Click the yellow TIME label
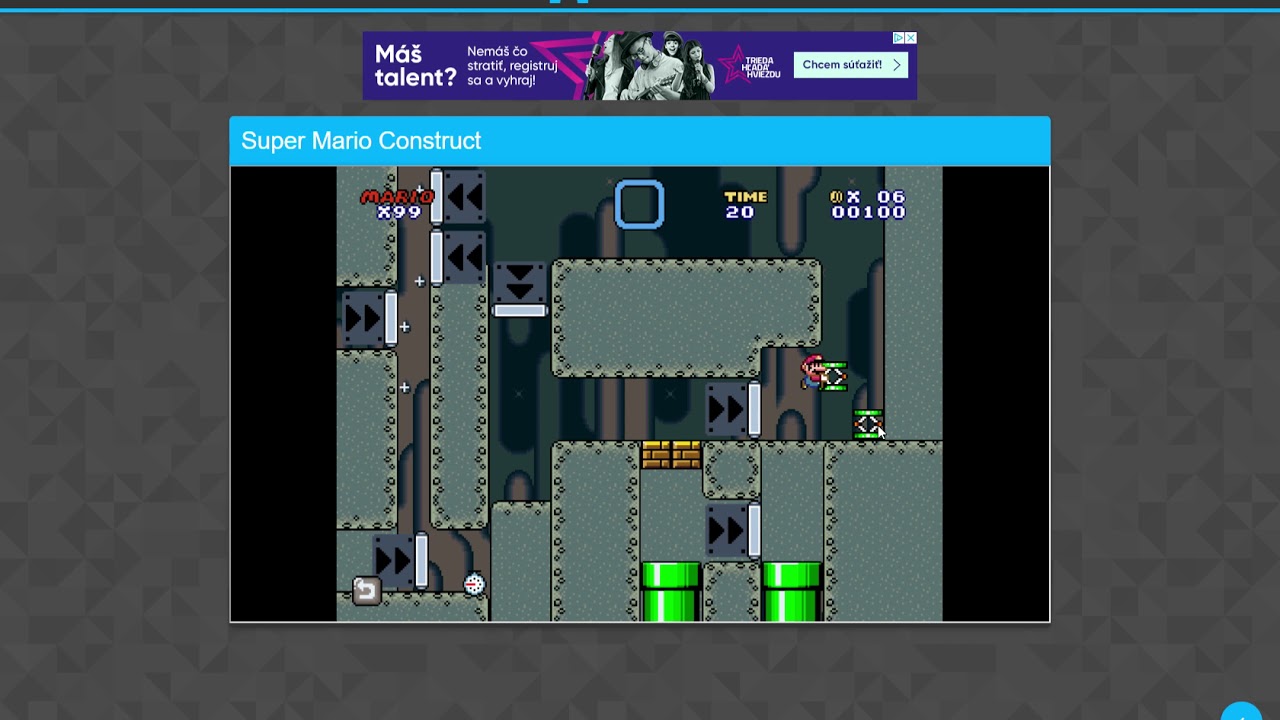The height and width of the screenshot is (720, 1280). [746, 197]
